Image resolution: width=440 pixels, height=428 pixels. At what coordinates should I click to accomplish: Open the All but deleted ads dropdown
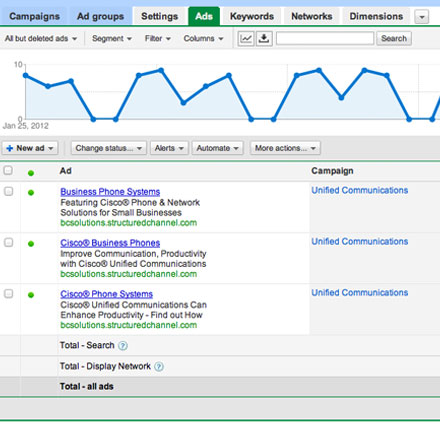pos(41,39)
